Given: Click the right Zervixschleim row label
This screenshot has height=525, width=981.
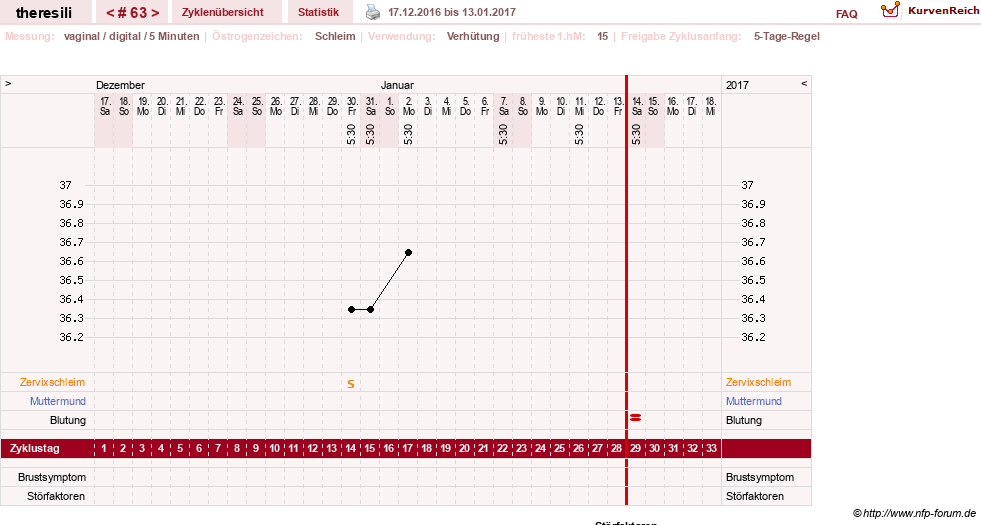Looking at the screenshot, I should point(758,382).
